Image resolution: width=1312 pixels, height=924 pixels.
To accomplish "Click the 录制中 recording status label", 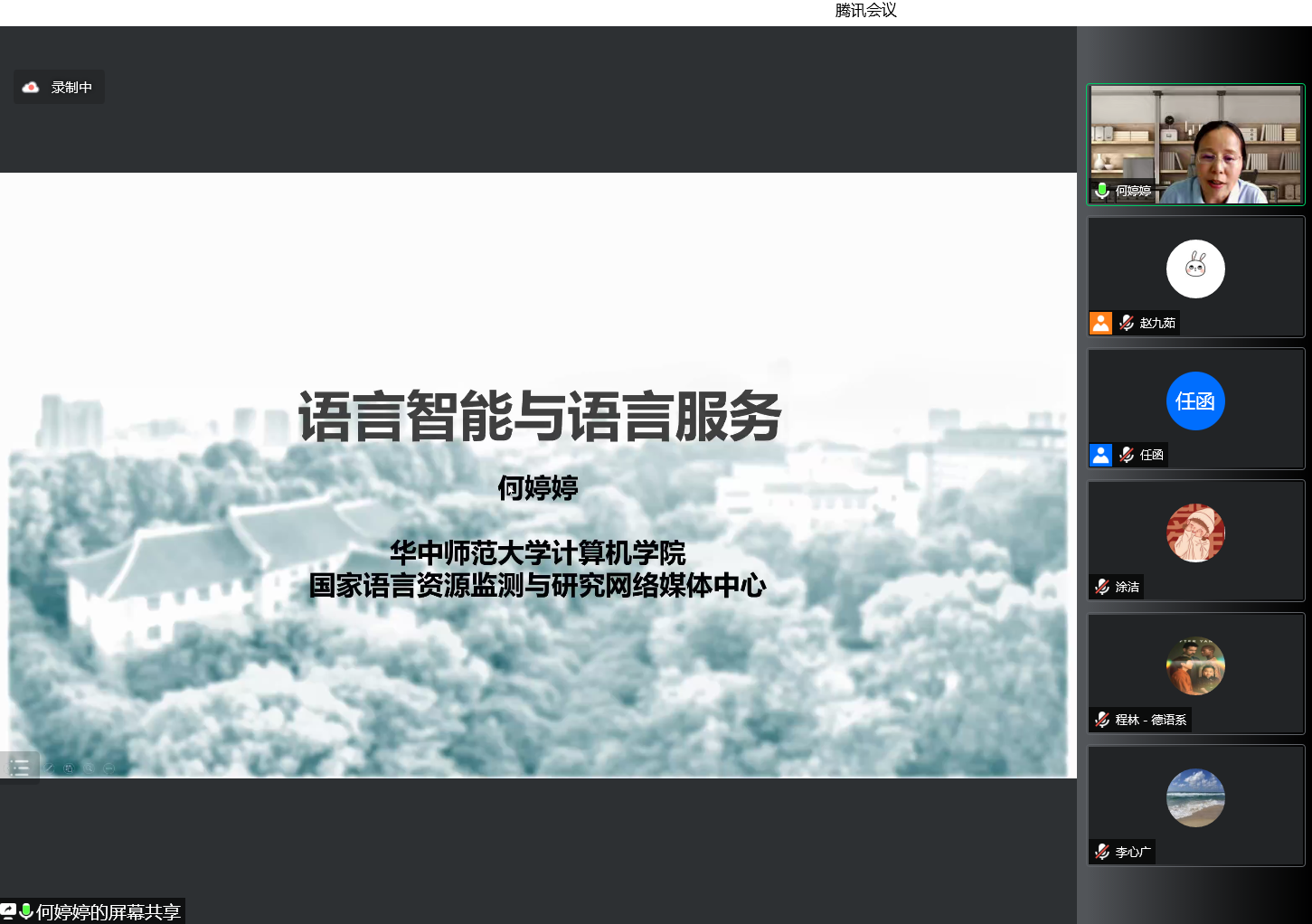I will click(x=71, y=88).
